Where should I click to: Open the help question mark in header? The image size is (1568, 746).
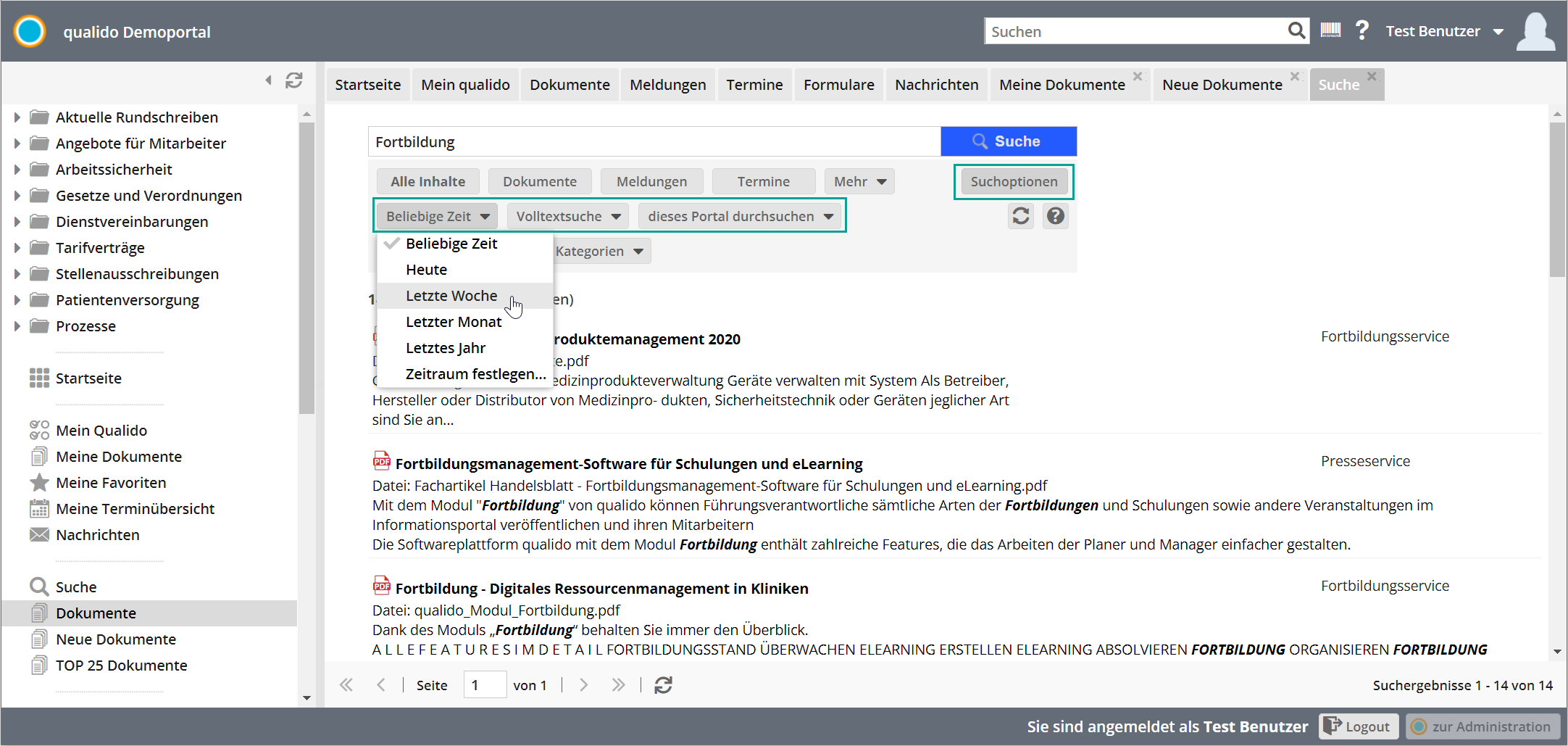click(x=1362, y=30)
